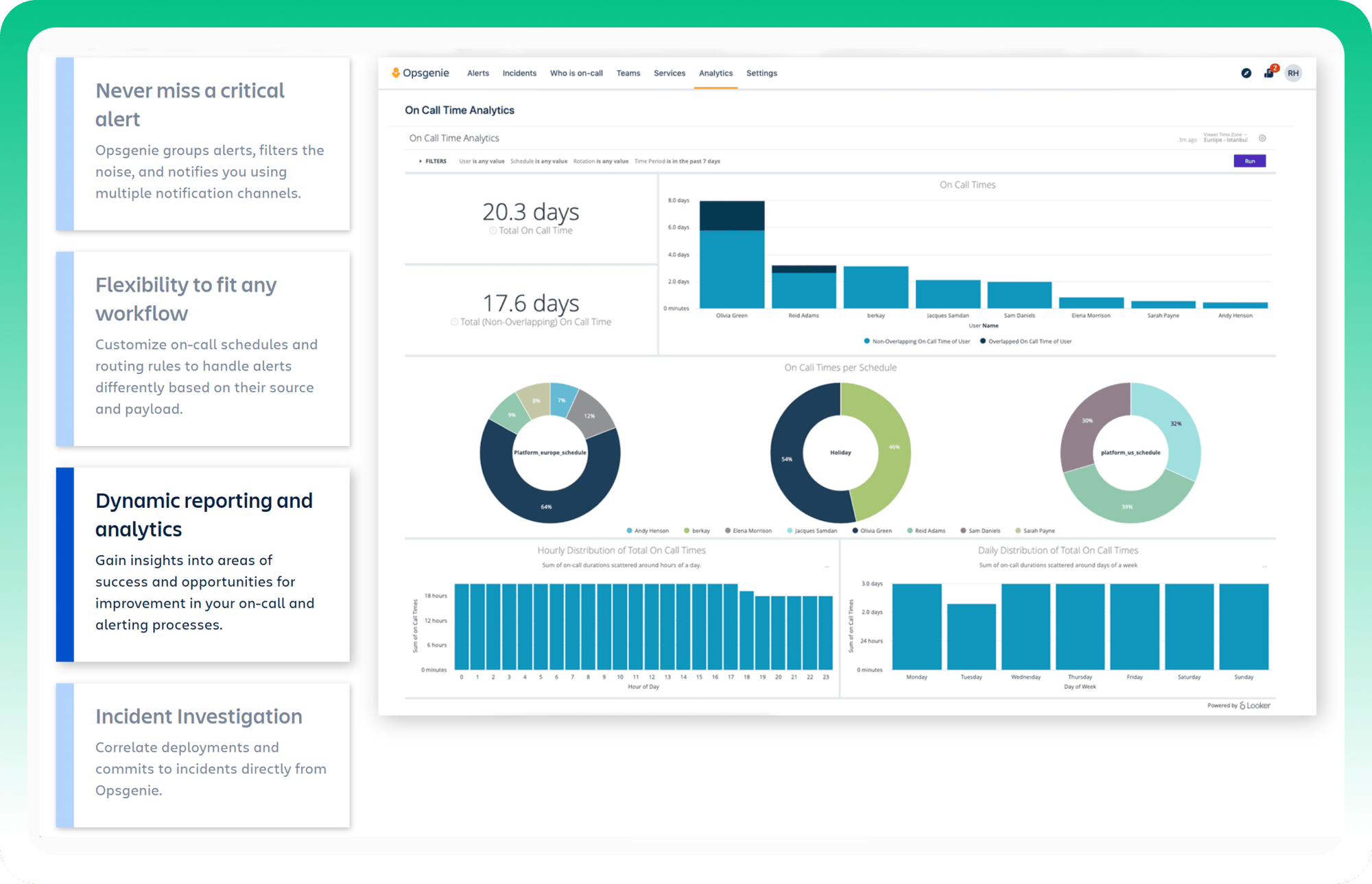
Task: Click info icon beside Total (Non-Overlapping) On Call Time
Action: click(454, 322)
